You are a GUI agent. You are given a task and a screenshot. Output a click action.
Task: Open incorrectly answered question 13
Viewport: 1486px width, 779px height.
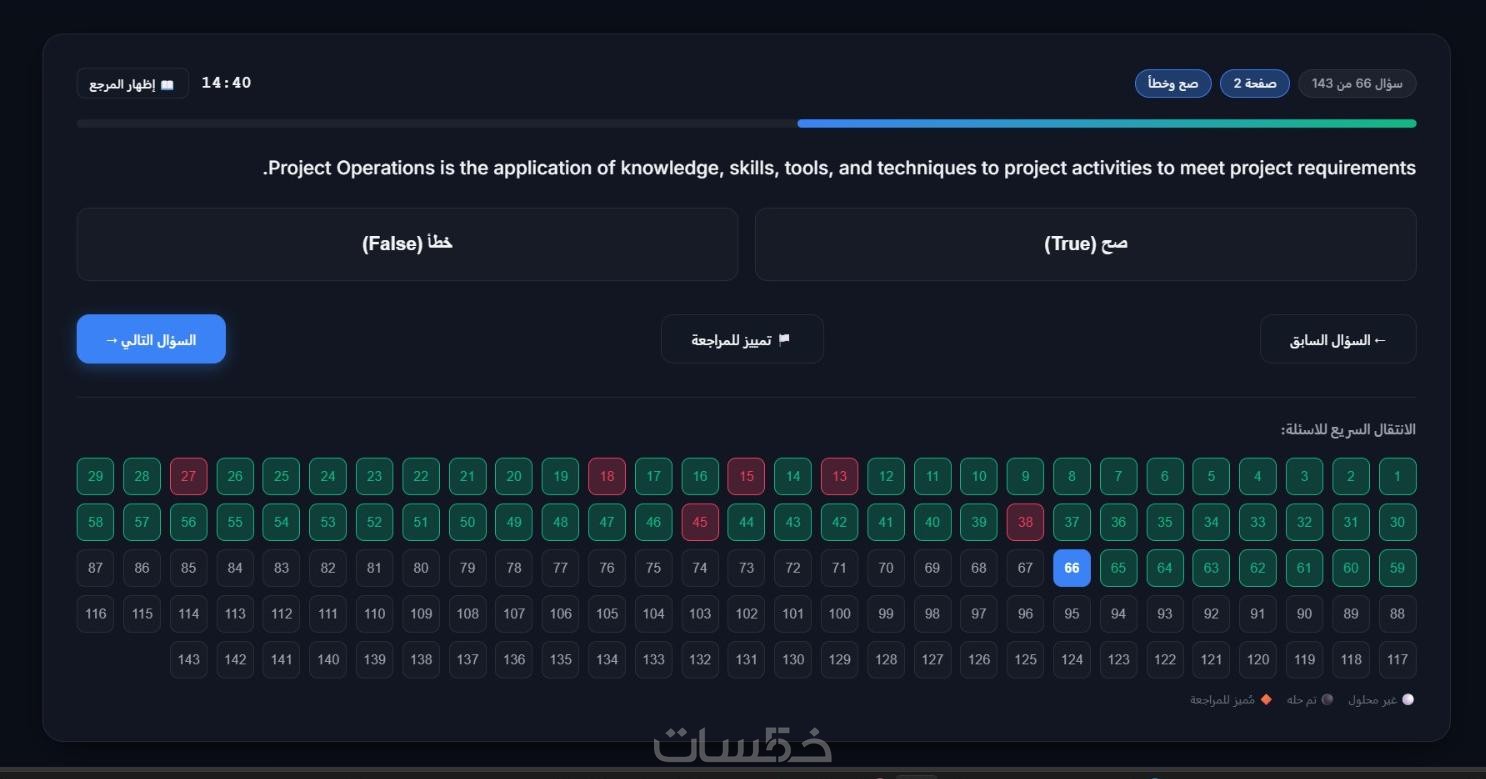(839, 476)
